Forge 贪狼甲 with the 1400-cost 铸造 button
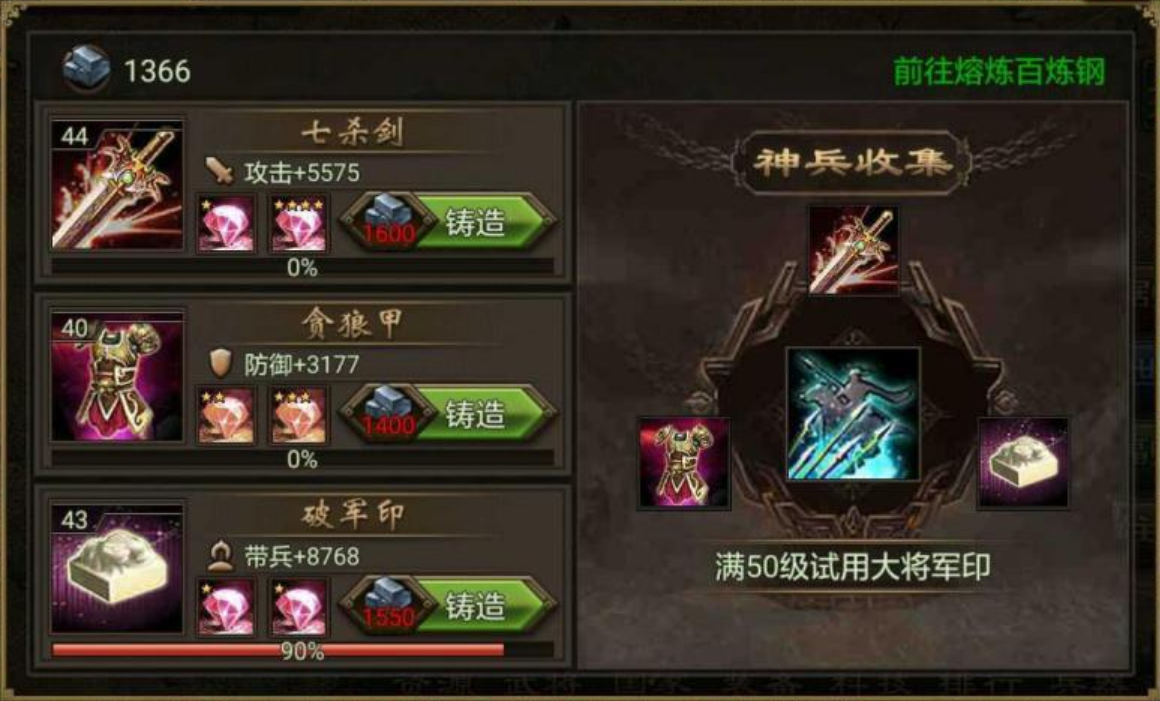 448,413
